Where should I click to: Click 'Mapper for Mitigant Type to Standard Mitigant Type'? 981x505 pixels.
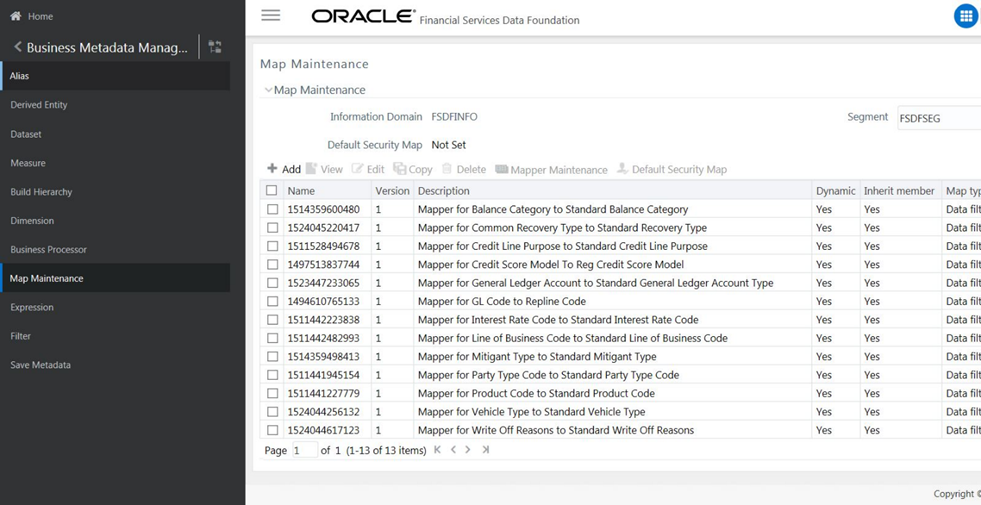pyautogui.click(x=537, y=357)
